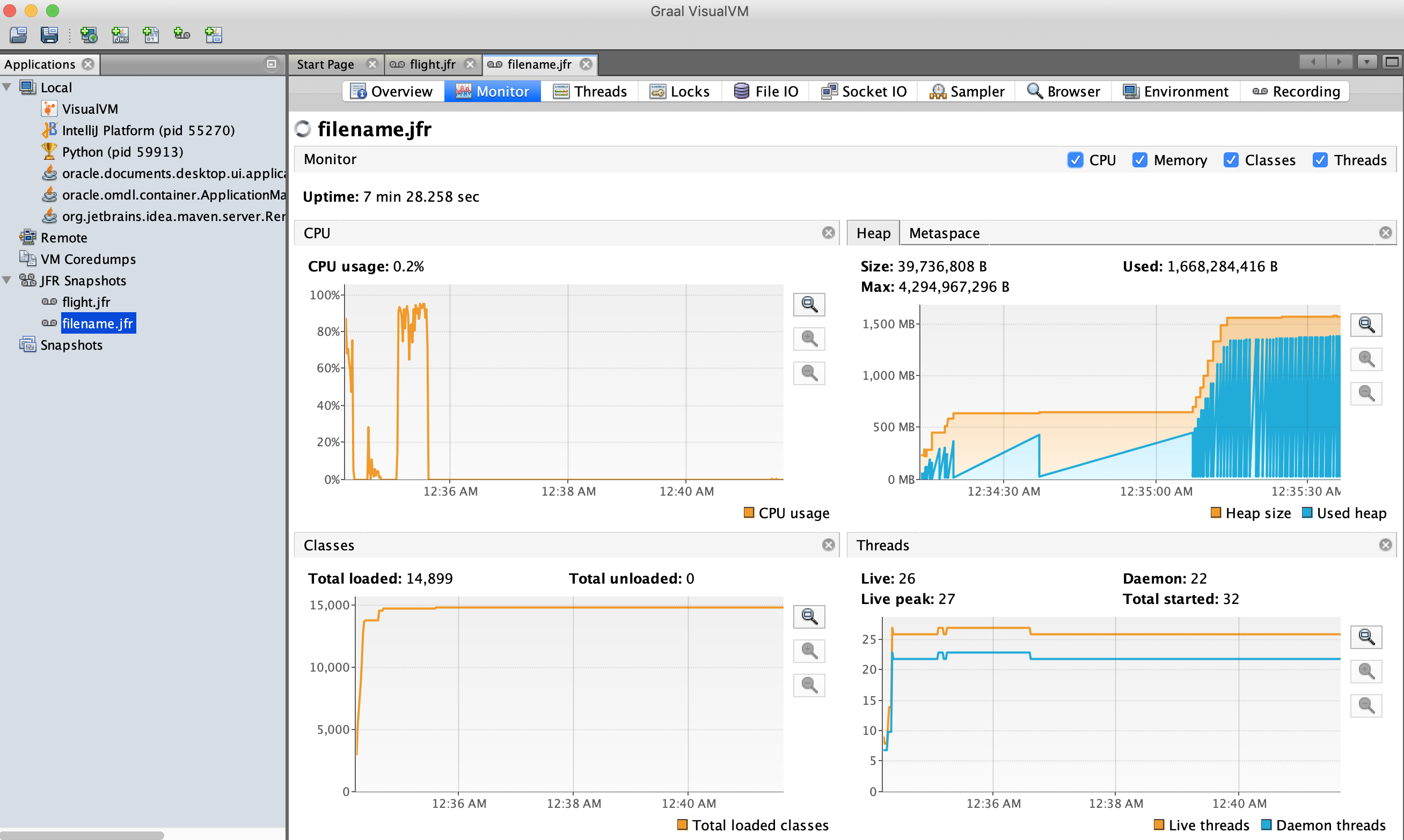The image size is (1404, 840).
Task: Click the Load Snapshot toolbar icon
Action: [x=18, y=35]
